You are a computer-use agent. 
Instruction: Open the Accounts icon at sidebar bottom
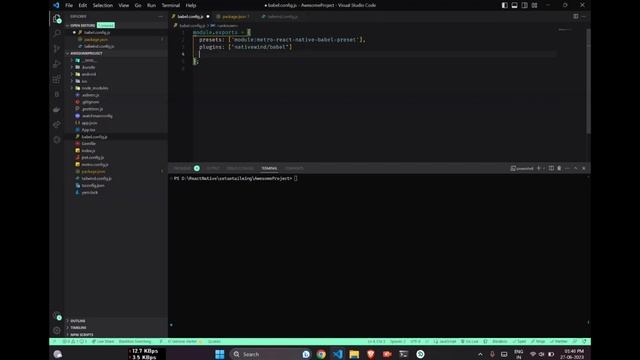(x=57, y=316)
